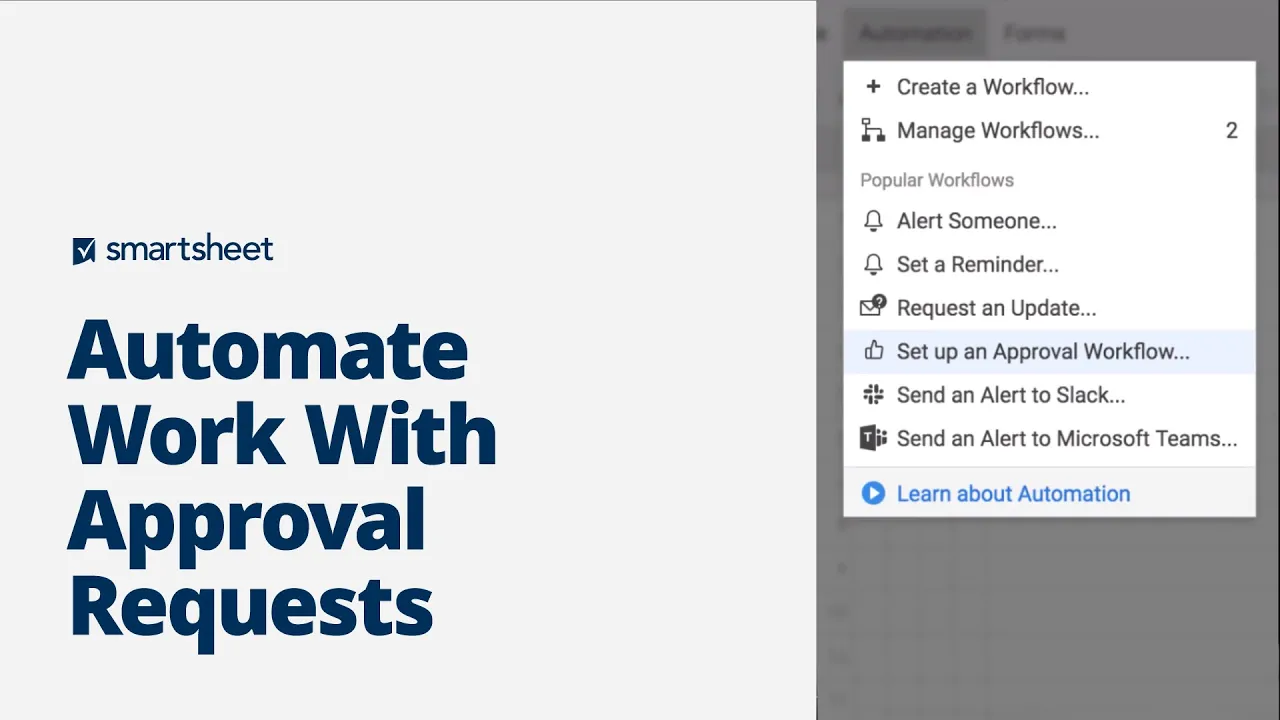Click the Popular Workflows section heading

tap(937, 180)
